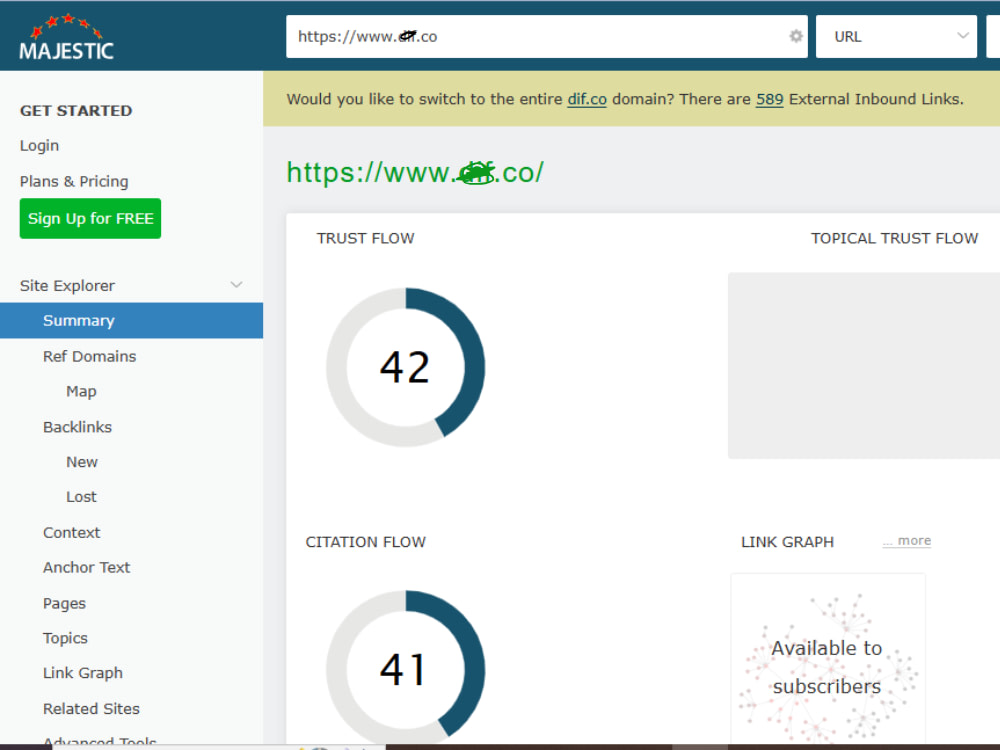Screen dimensions: 1000x750
Task: Click the green site URL heading
Action: coord(415,172)
